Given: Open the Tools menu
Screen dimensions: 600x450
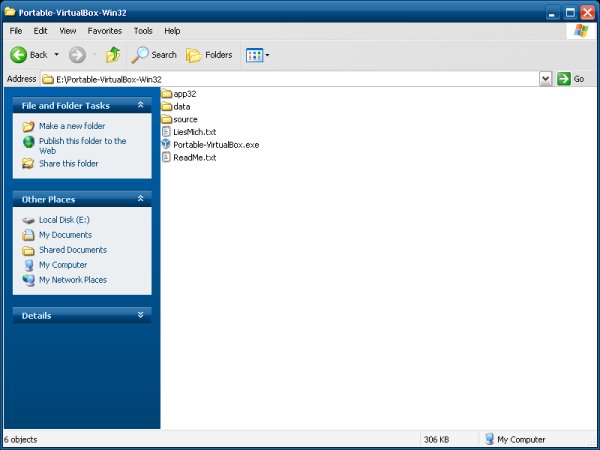Looking at the screenshot, I should (x=143, y=31).
